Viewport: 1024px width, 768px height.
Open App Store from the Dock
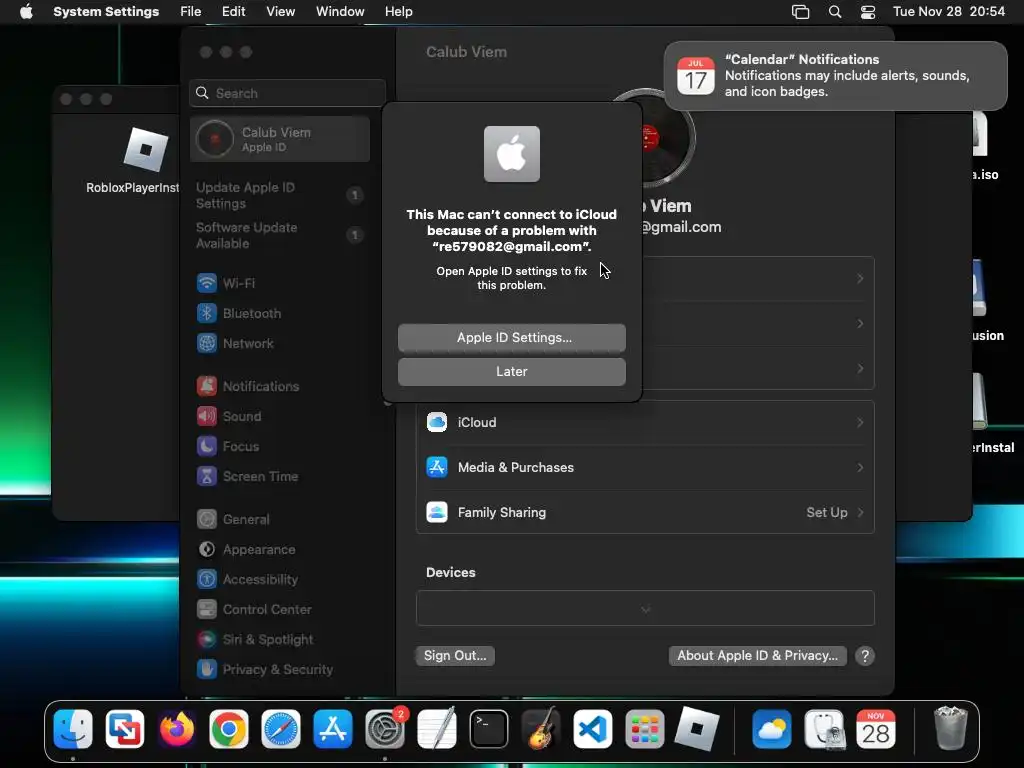tap(332, 729)
